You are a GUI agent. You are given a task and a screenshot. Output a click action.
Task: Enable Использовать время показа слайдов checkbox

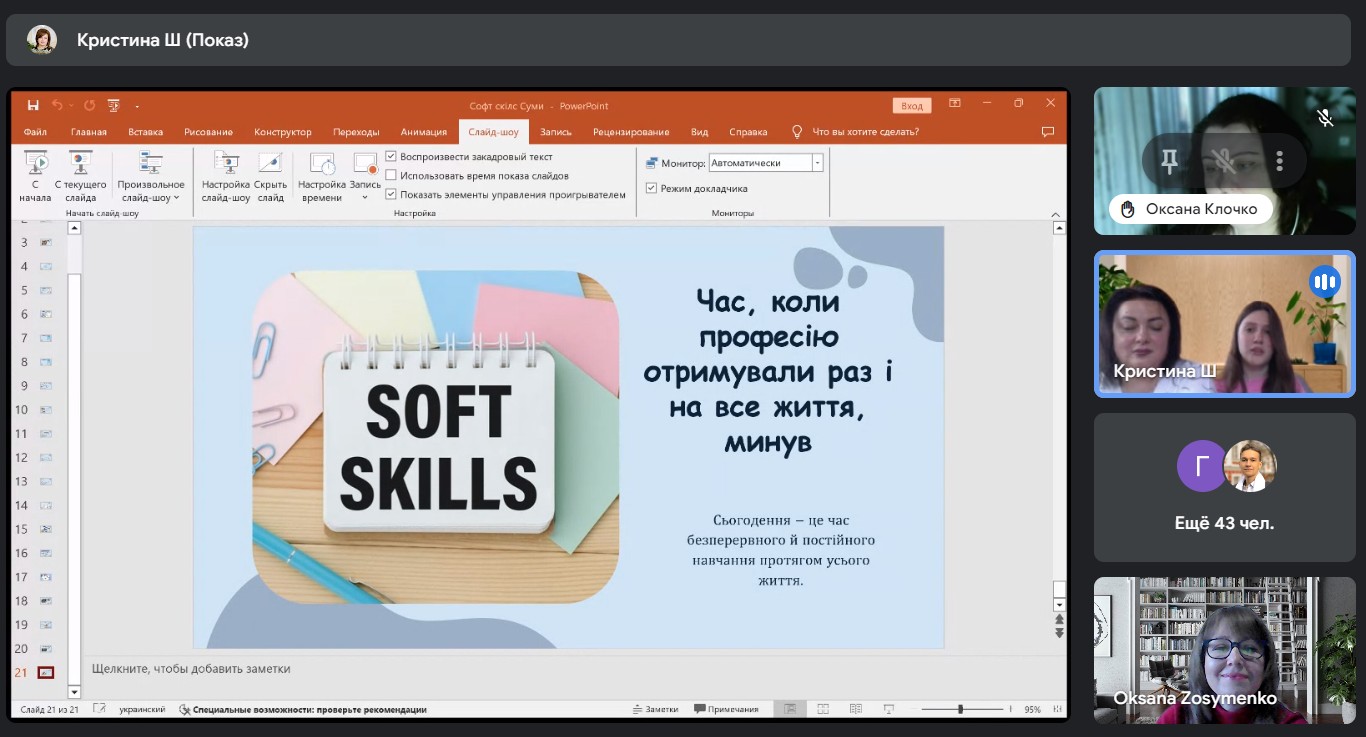pos(391,176)
